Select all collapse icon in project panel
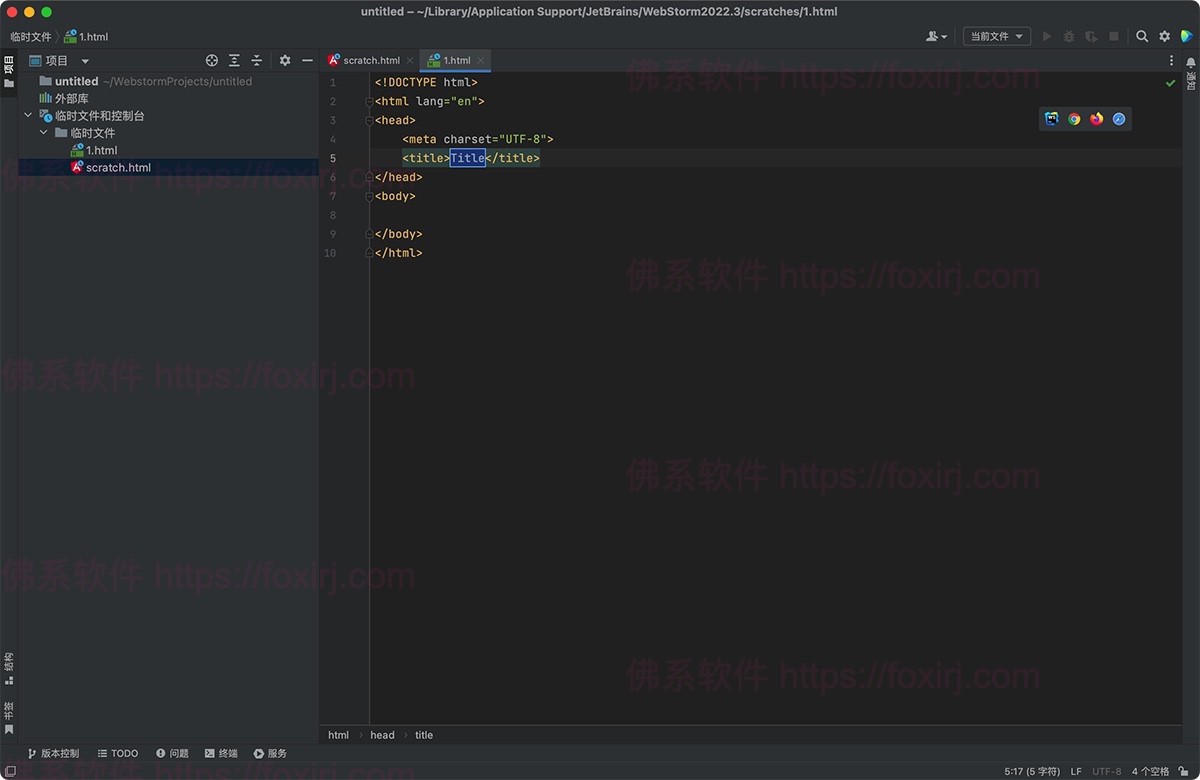 [257, 60]
